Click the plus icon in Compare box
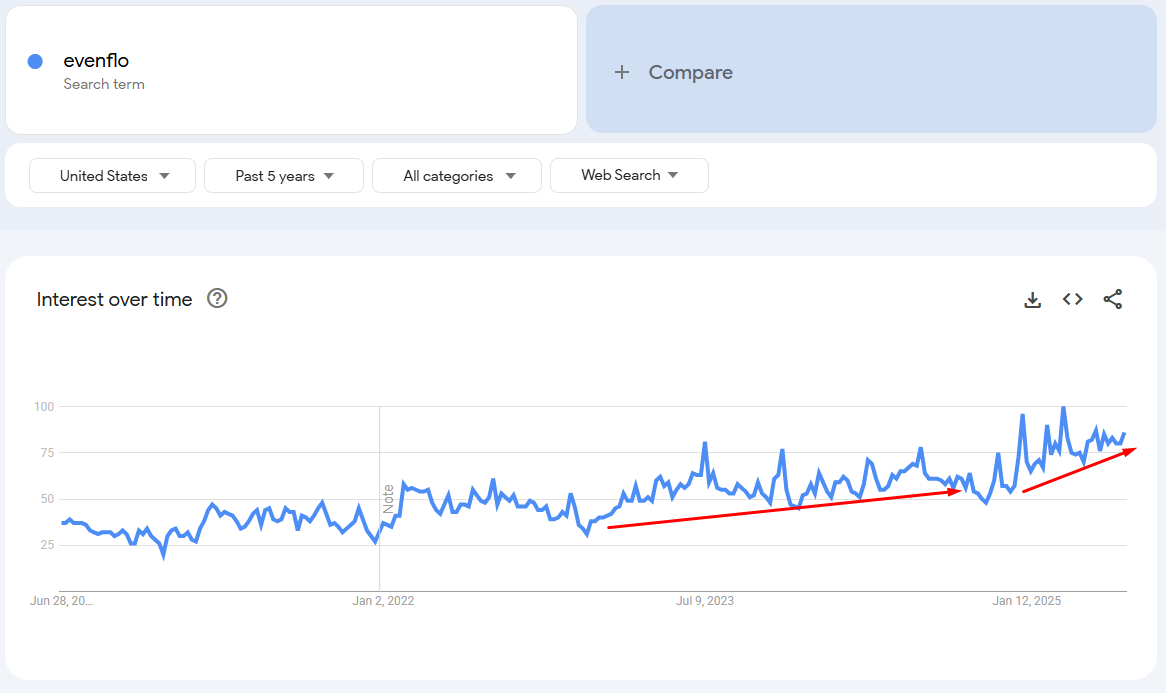The image size is (1166, 693). [622, 72]
